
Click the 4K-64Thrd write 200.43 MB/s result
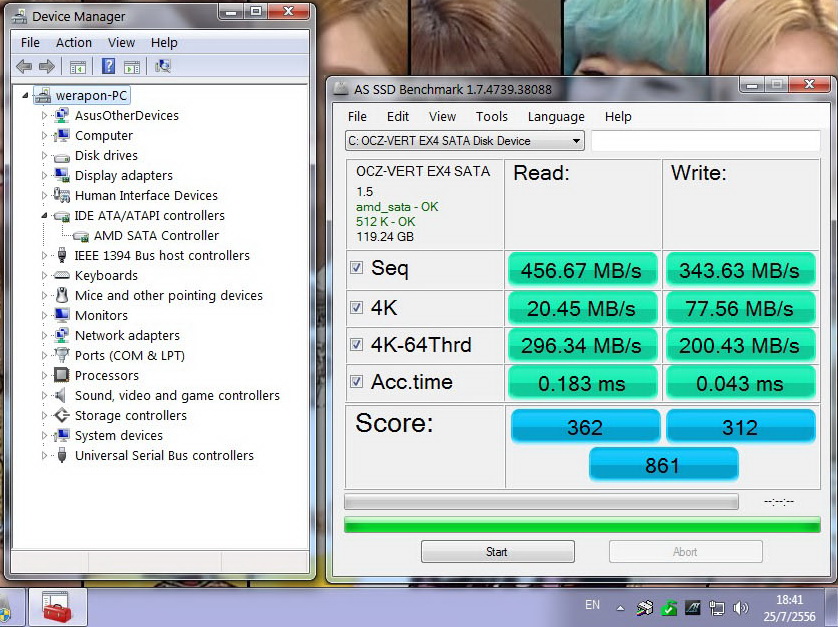[740, 345]
